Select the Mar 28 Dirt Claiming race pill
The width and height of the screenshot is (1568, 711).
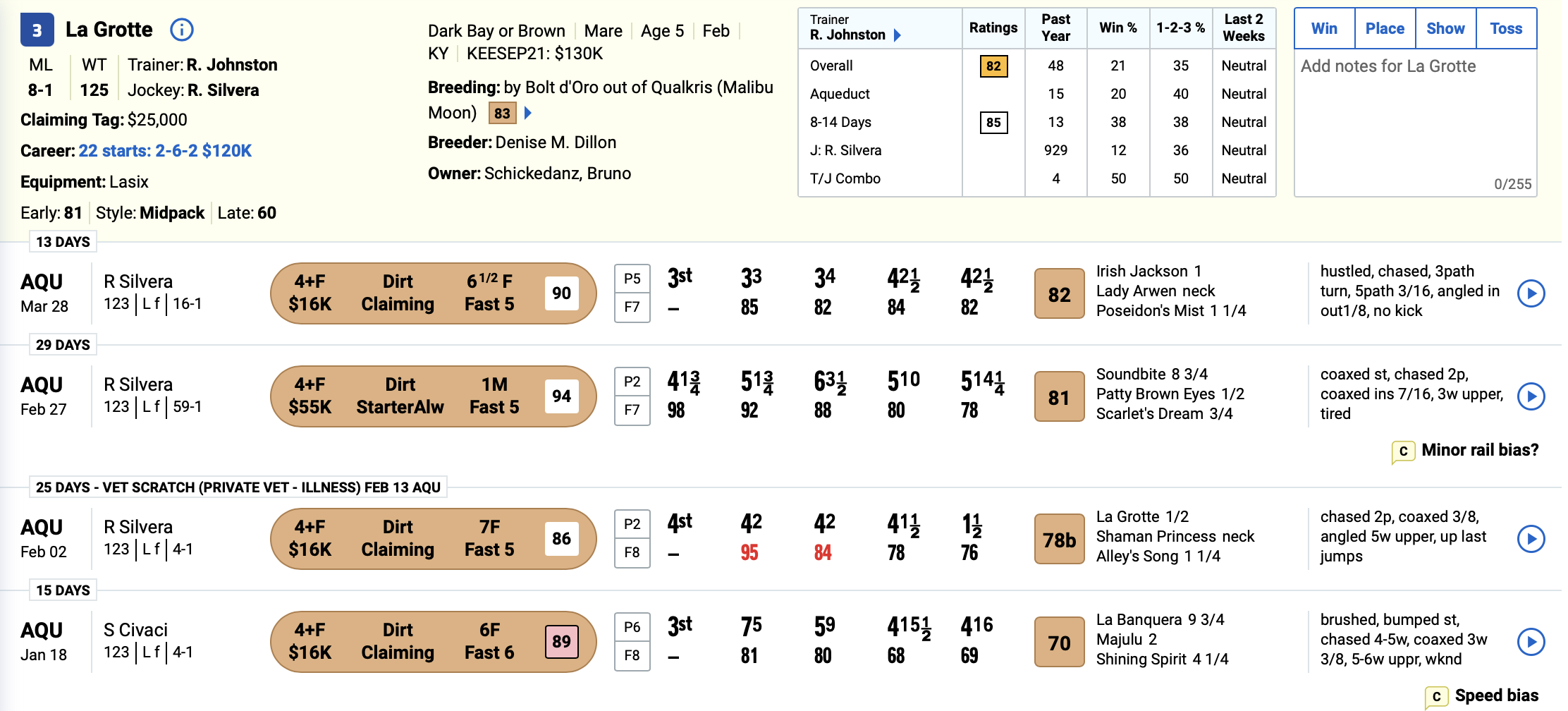pos(434,293)
